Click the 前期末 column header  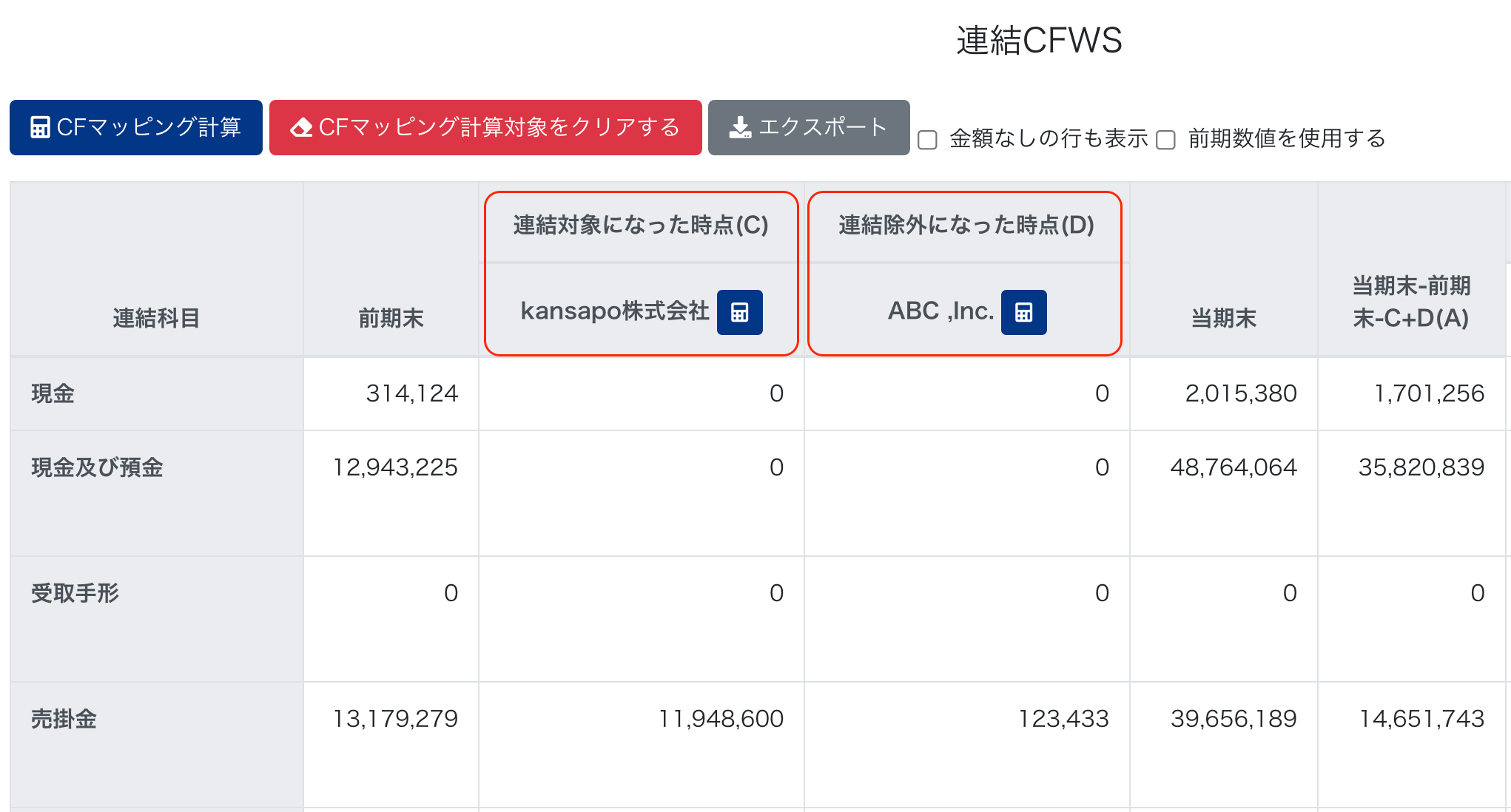click(391, 319)
